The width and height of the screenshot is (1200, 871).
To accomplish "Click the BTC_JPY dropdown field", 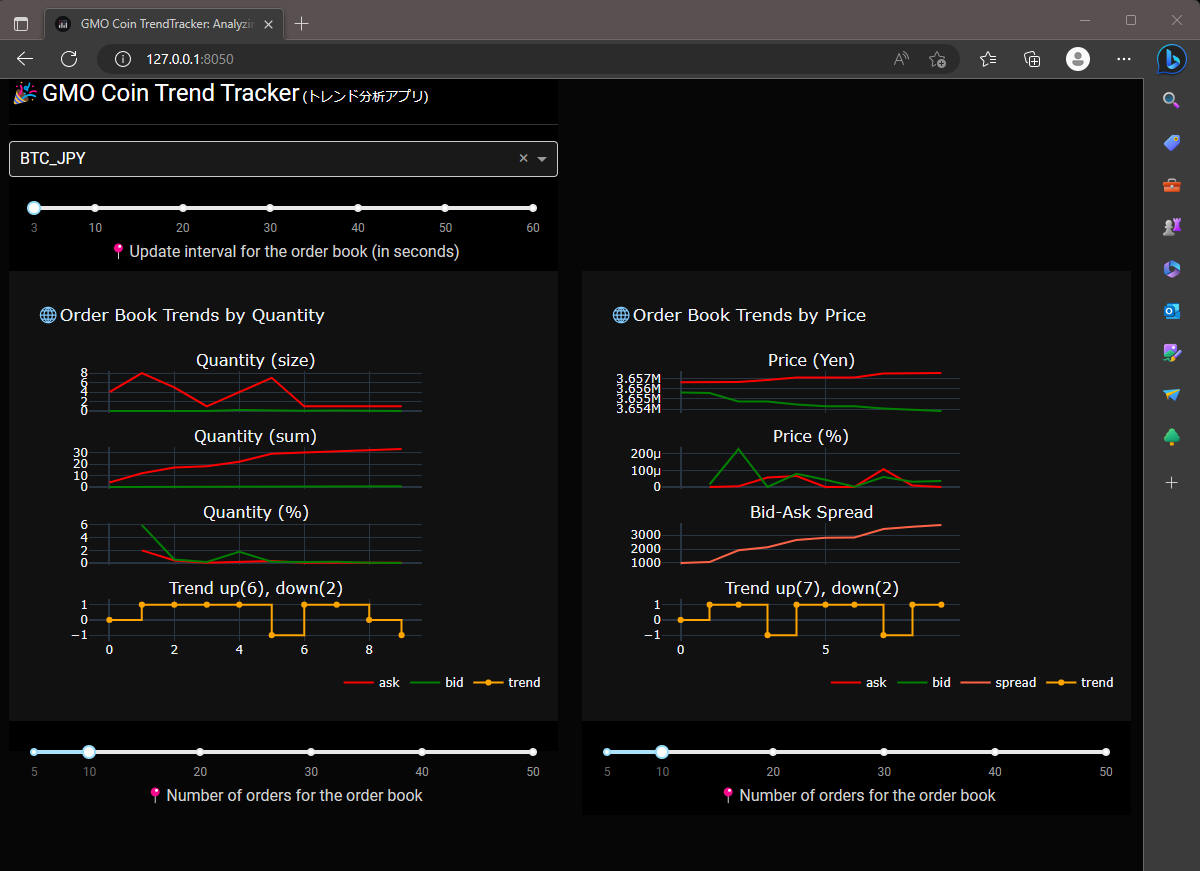I will tap(283, 159).
